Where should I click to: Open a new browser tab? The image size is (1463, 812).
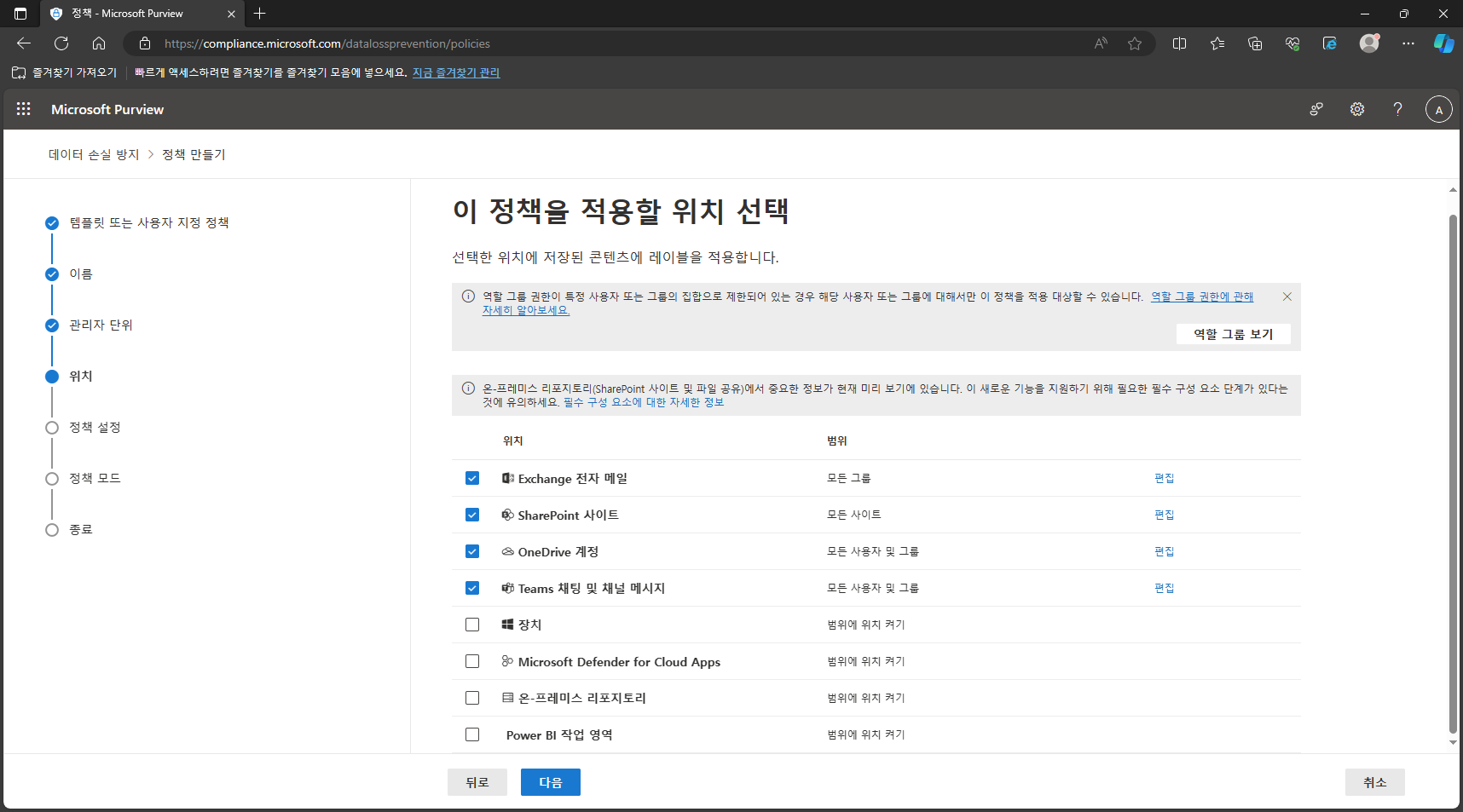(260, 14)
